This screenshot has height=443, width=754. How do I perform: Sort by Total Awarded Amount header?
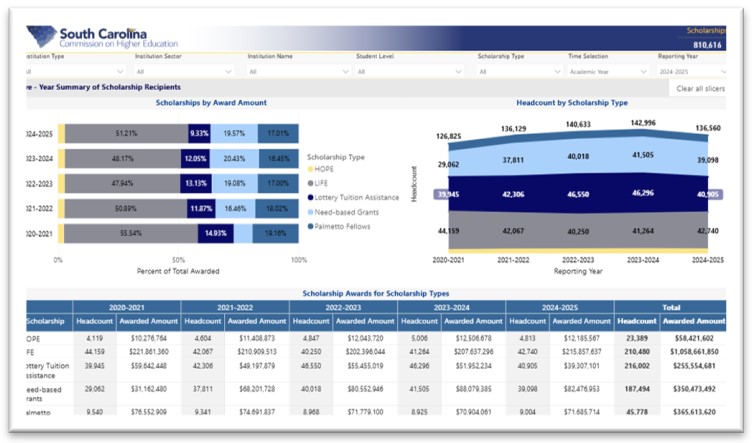click(693, 321)
